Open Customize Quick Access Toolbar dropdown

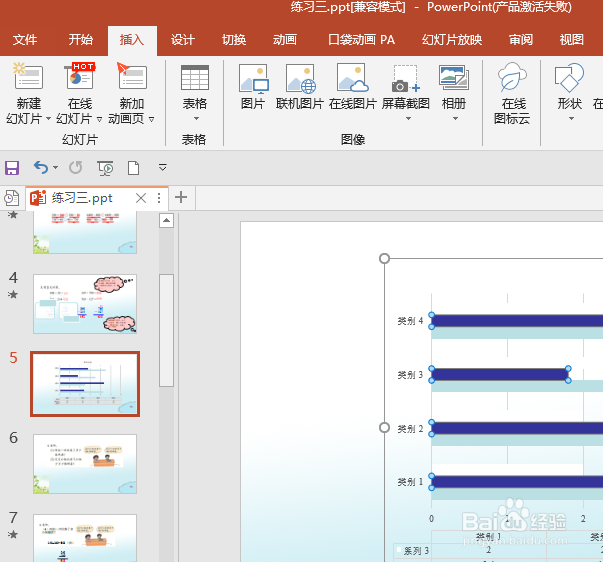click(x=163, y=167)
